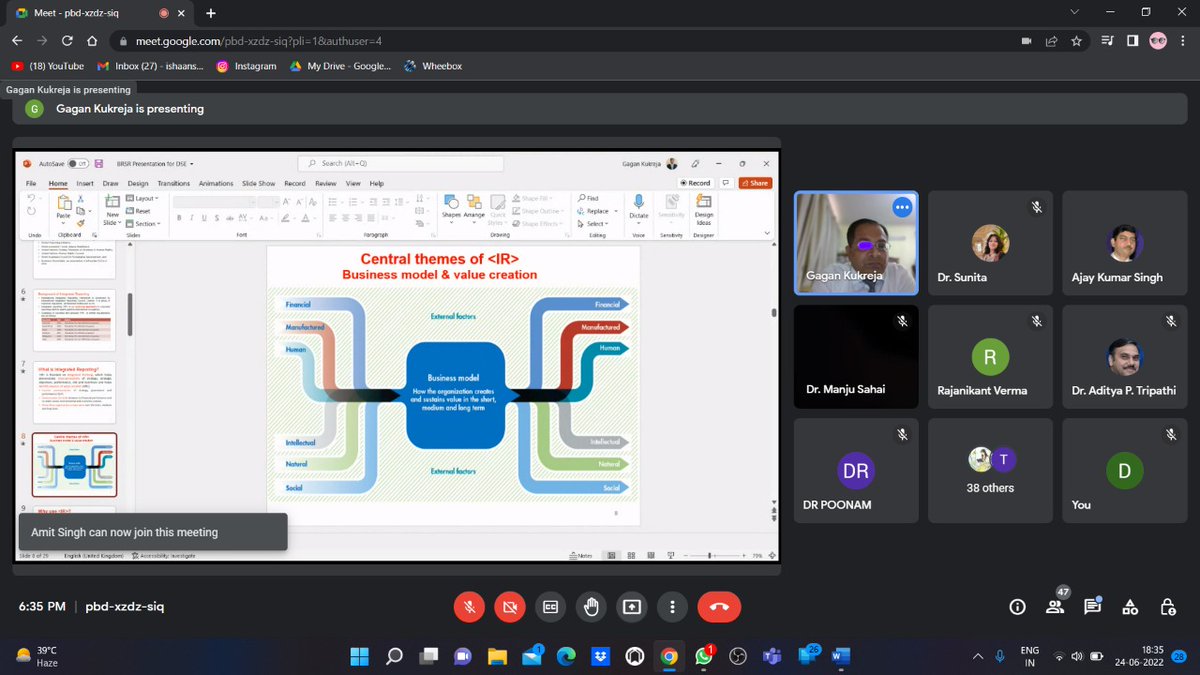Viewport: 1200px width, 675px height.
Task: Switch to the Animations tab
Action: click(216, 184)
